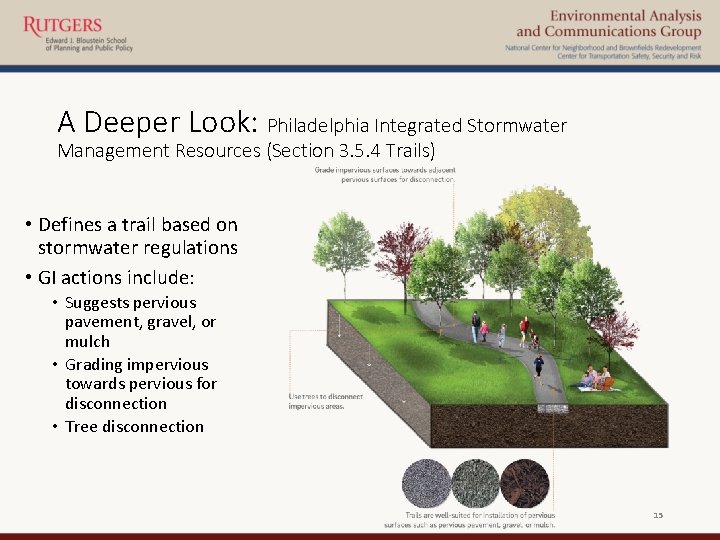Click the 'A Deeper Look:' title

click(158, 122)
